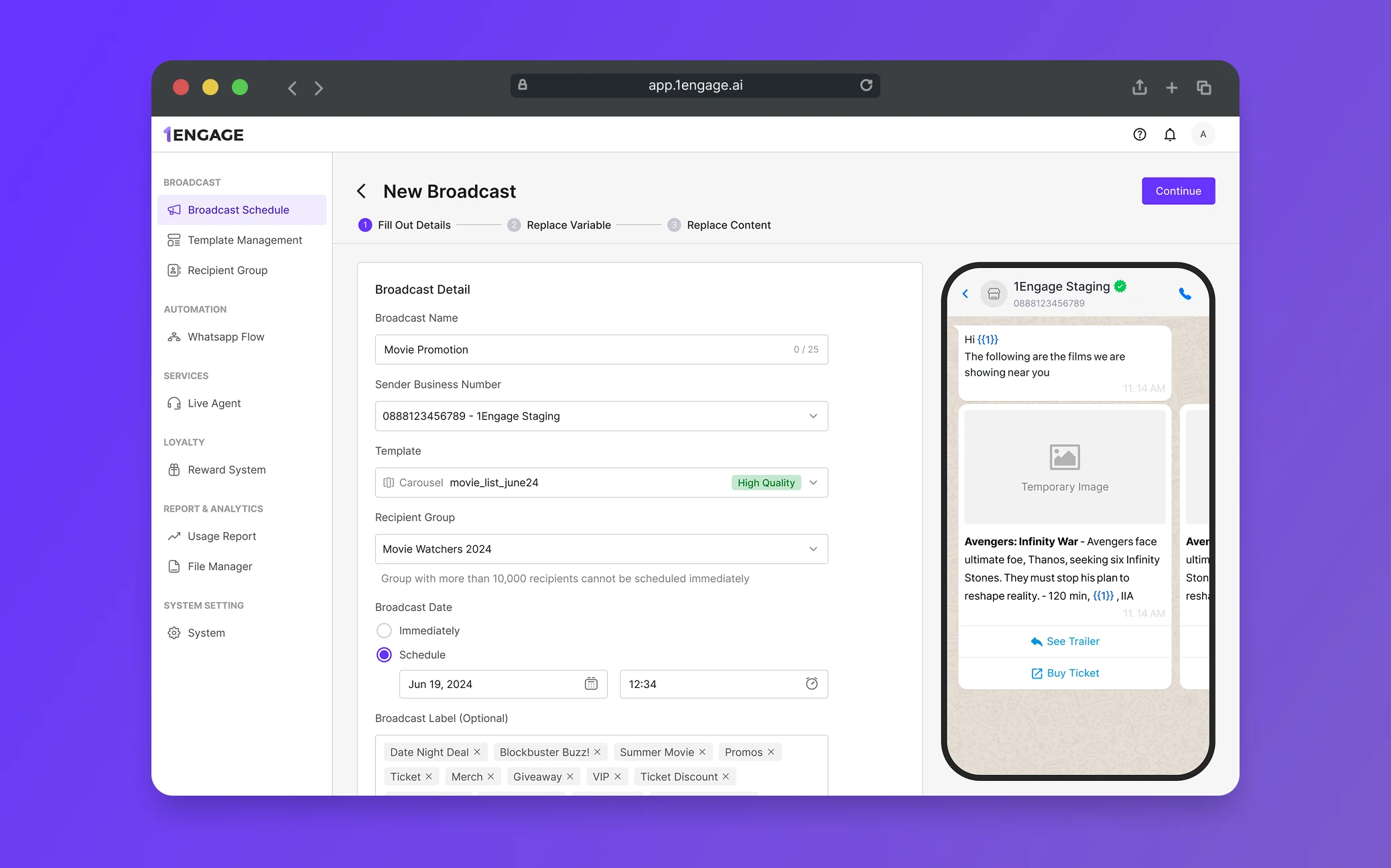Click the Jun 19, 2024 date field
This screenshot has width=1391, height=868.
coord(503,684)
